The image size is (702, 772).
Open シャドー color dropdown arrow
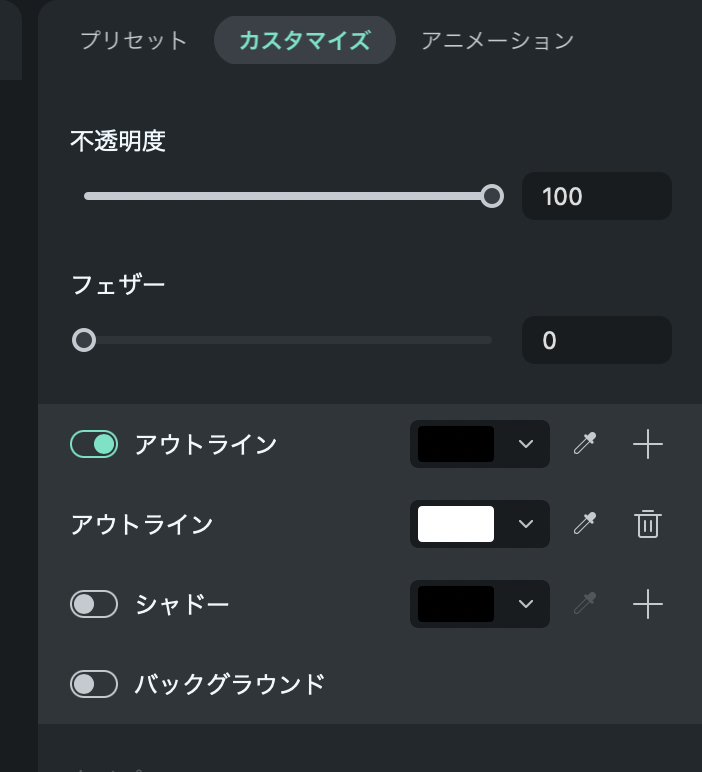pyautogui.click(x=526, y=604)
